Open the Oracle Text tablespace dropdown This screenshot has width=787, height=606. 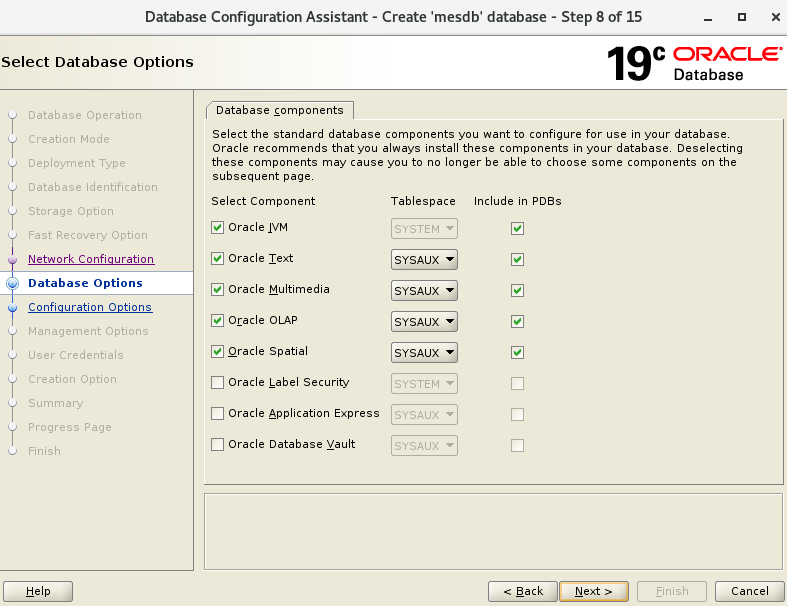(424, 260)
